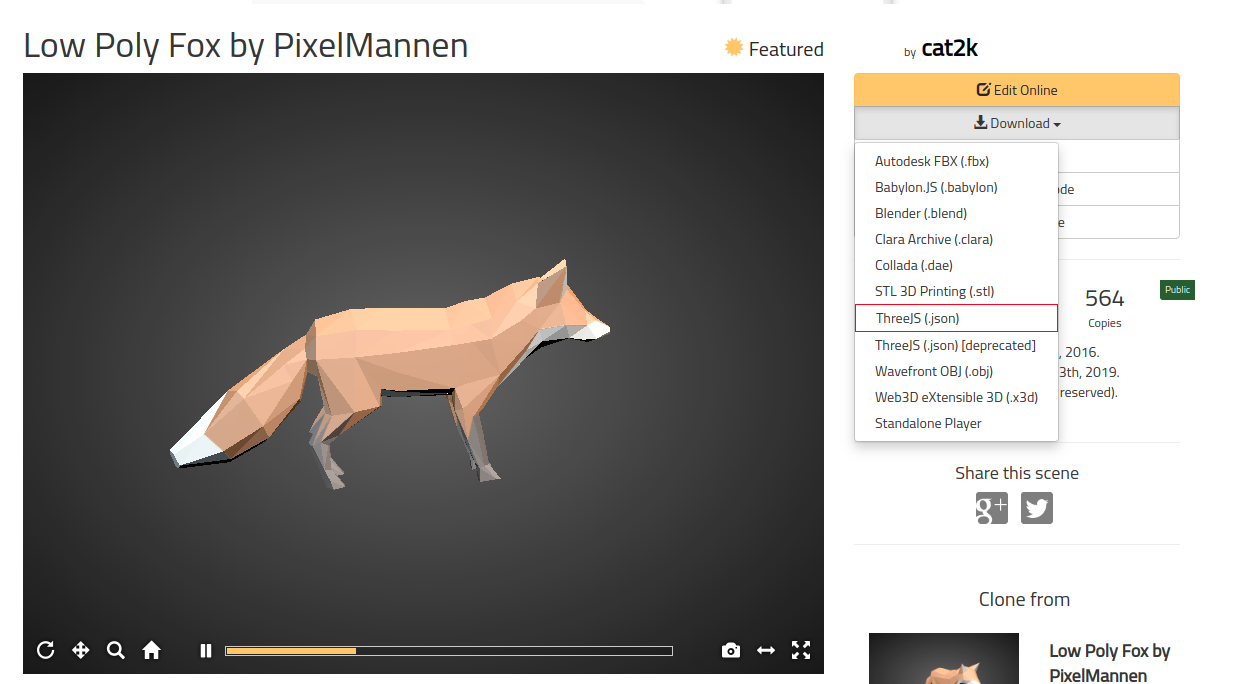
Task: Click the Public status badge
Action: pyautogui.click(x=1177, y=290)
